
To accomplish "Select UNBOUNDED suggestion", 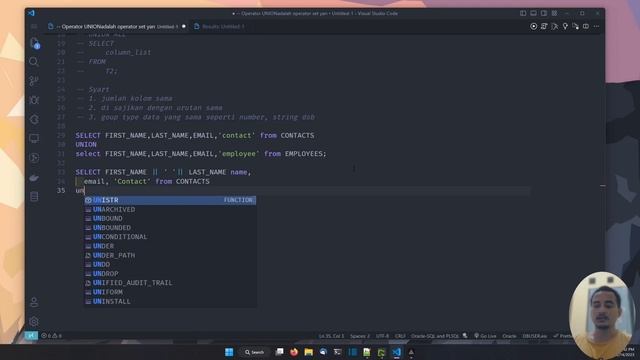I will tap(170, 228).
